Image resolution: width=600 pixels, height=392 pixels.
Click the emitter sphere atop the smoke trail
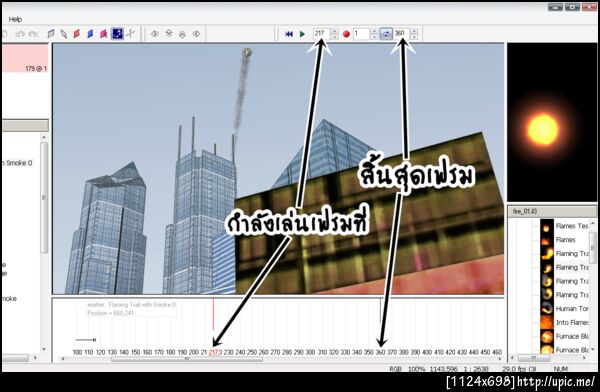pyautogui.click(x=247, y=52)
